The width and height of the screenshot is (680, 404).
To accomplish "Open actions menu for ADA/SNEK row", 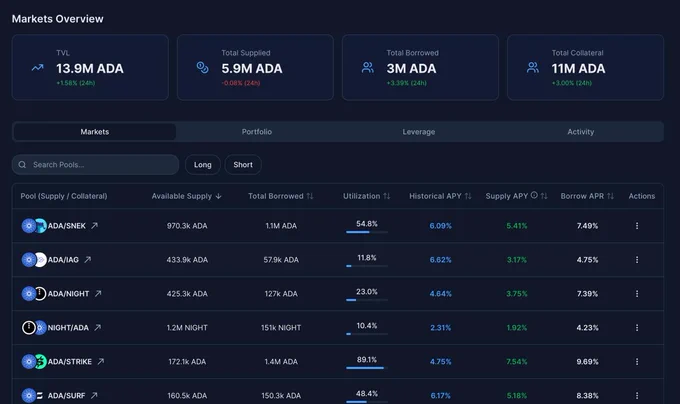I will (637, 226).
